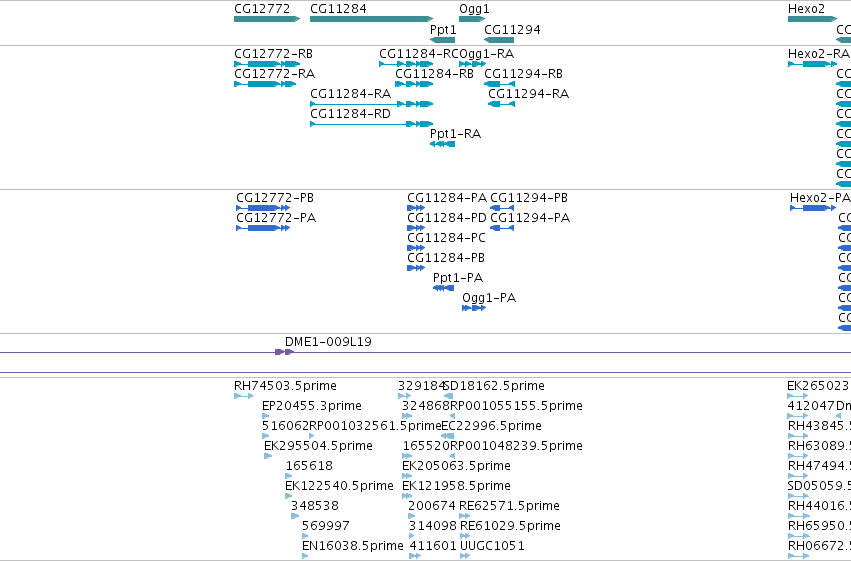The width and height of the screenshot is (851, 561).
Task: Click protein Hexo2-PA
Action: click(813, 208)
